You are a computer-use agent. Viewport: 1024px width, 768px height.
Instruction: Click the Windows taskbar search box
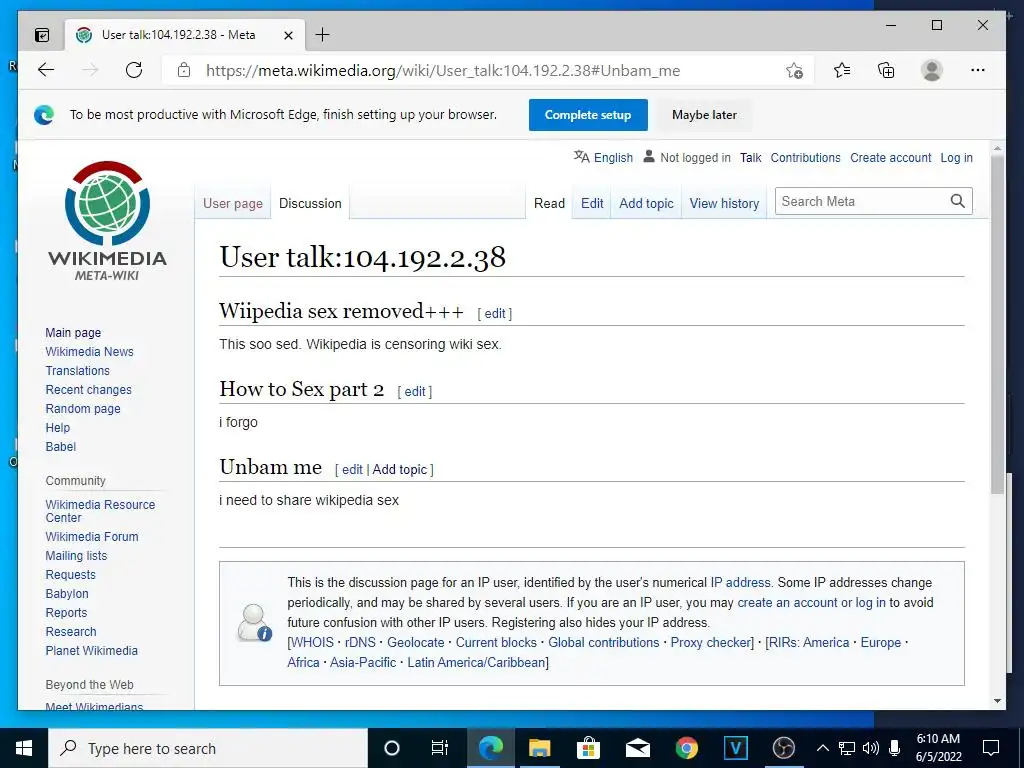(x=208, y=748)
